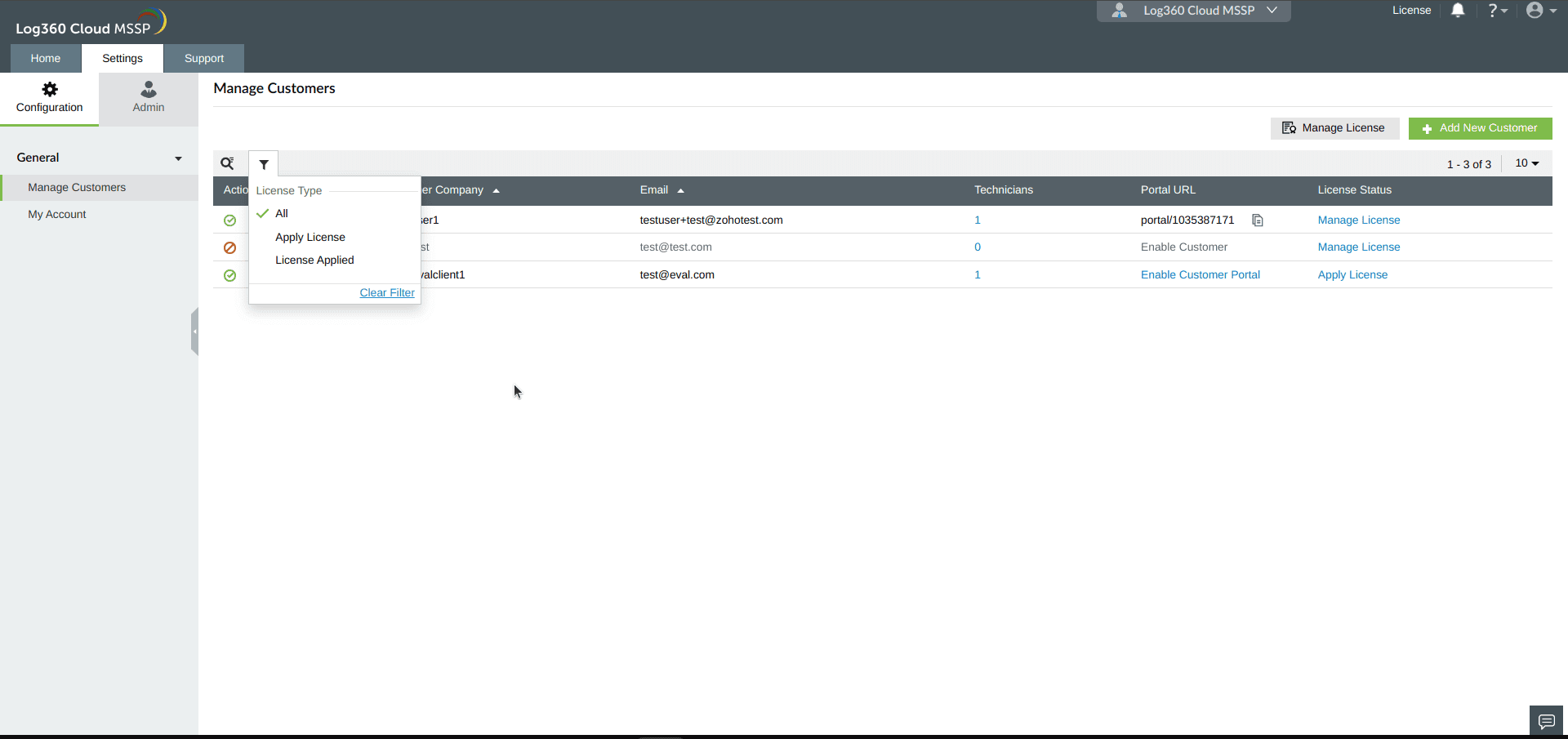The image size is (1568, 739).
Task: Toggle status for test@eval.com row
Action: point(230,275)
